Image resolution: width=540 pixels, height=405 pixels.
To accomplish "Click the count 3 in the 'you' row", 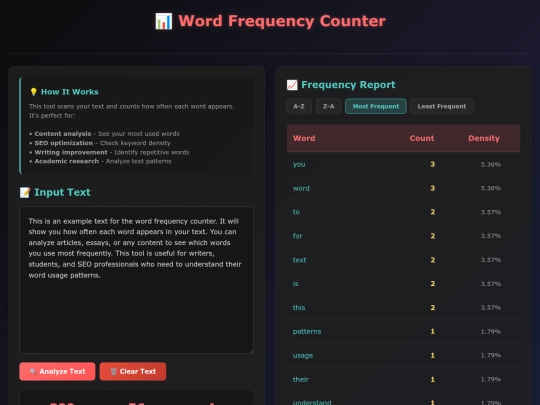I will [433, 164].
